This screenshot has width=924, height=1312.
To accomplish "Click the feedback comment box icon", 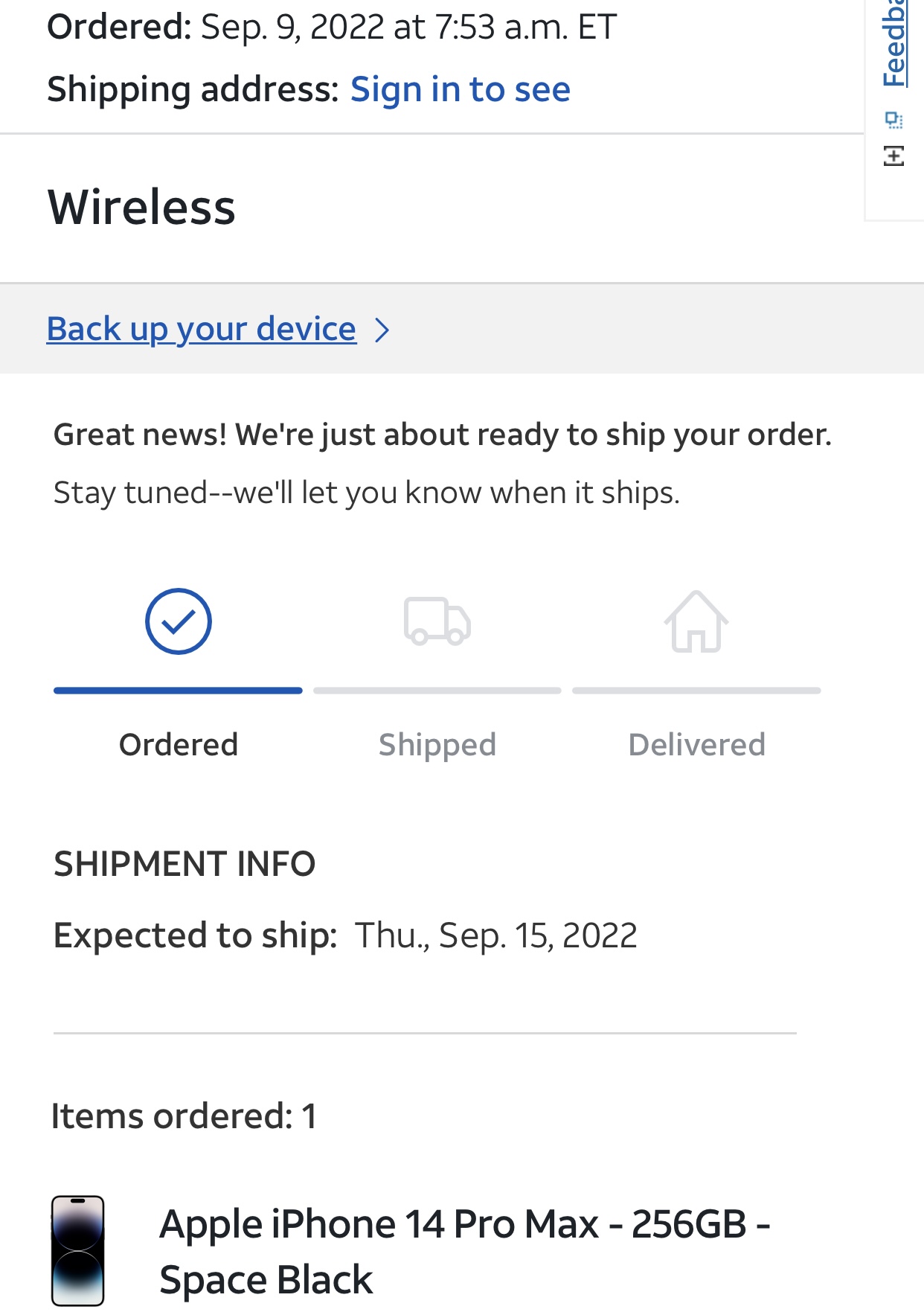I will 894,119.
